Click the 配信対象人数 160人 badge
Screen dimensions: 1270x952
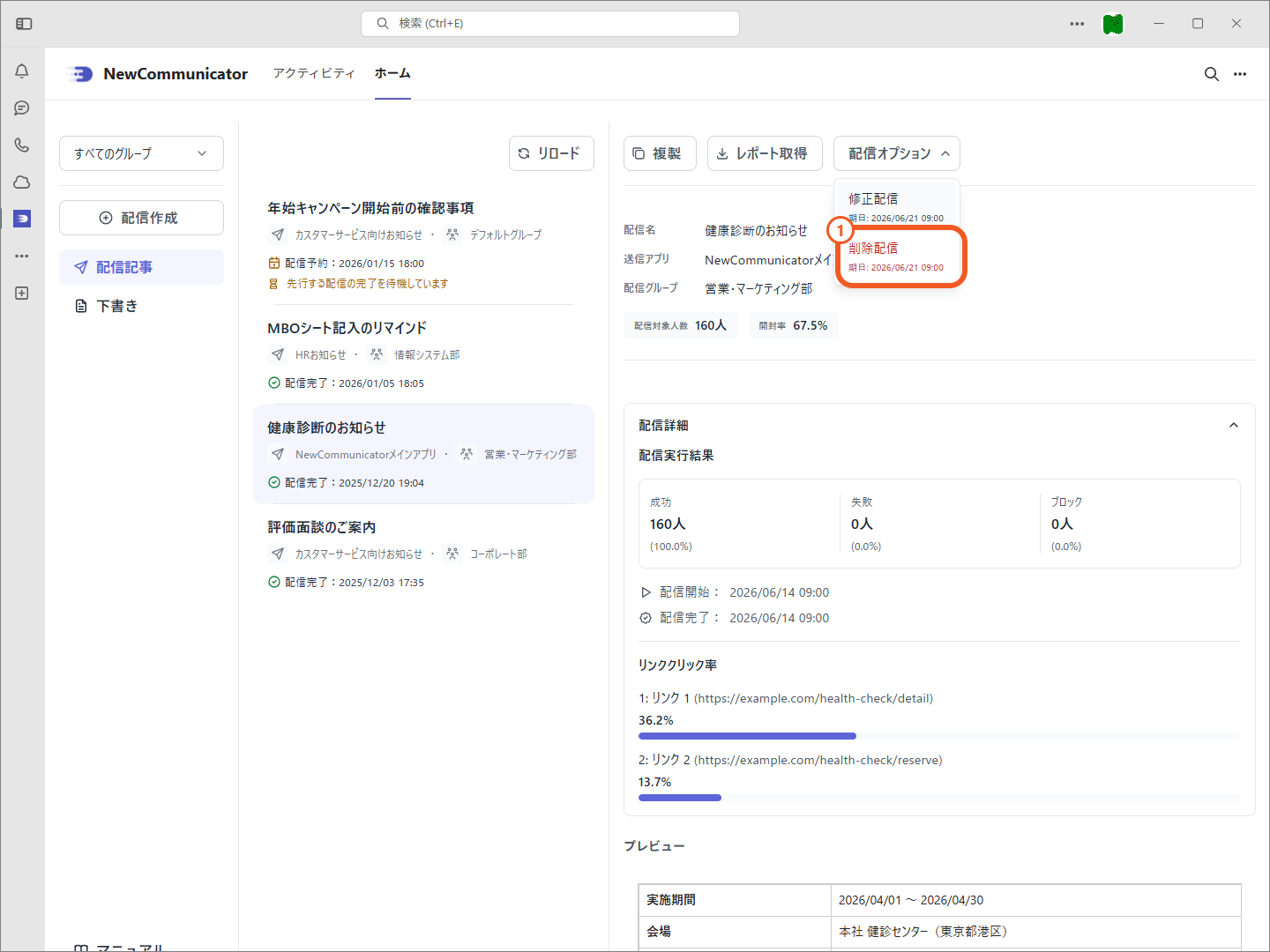click(x=680, y=325)
